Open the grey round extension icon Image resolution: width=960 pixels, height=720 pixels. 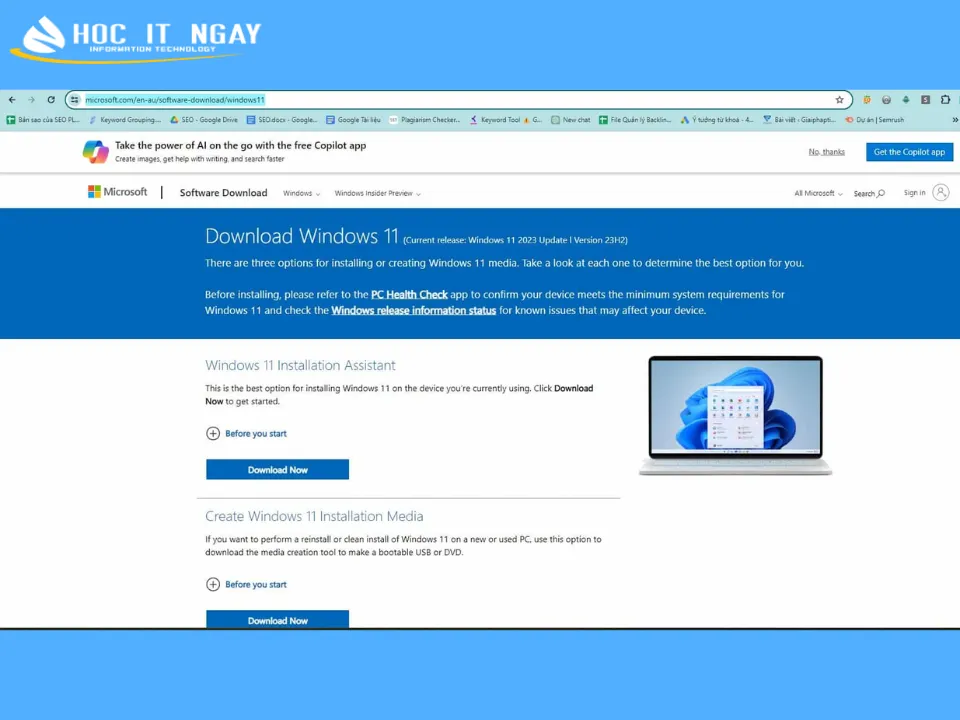click(886, 100)
